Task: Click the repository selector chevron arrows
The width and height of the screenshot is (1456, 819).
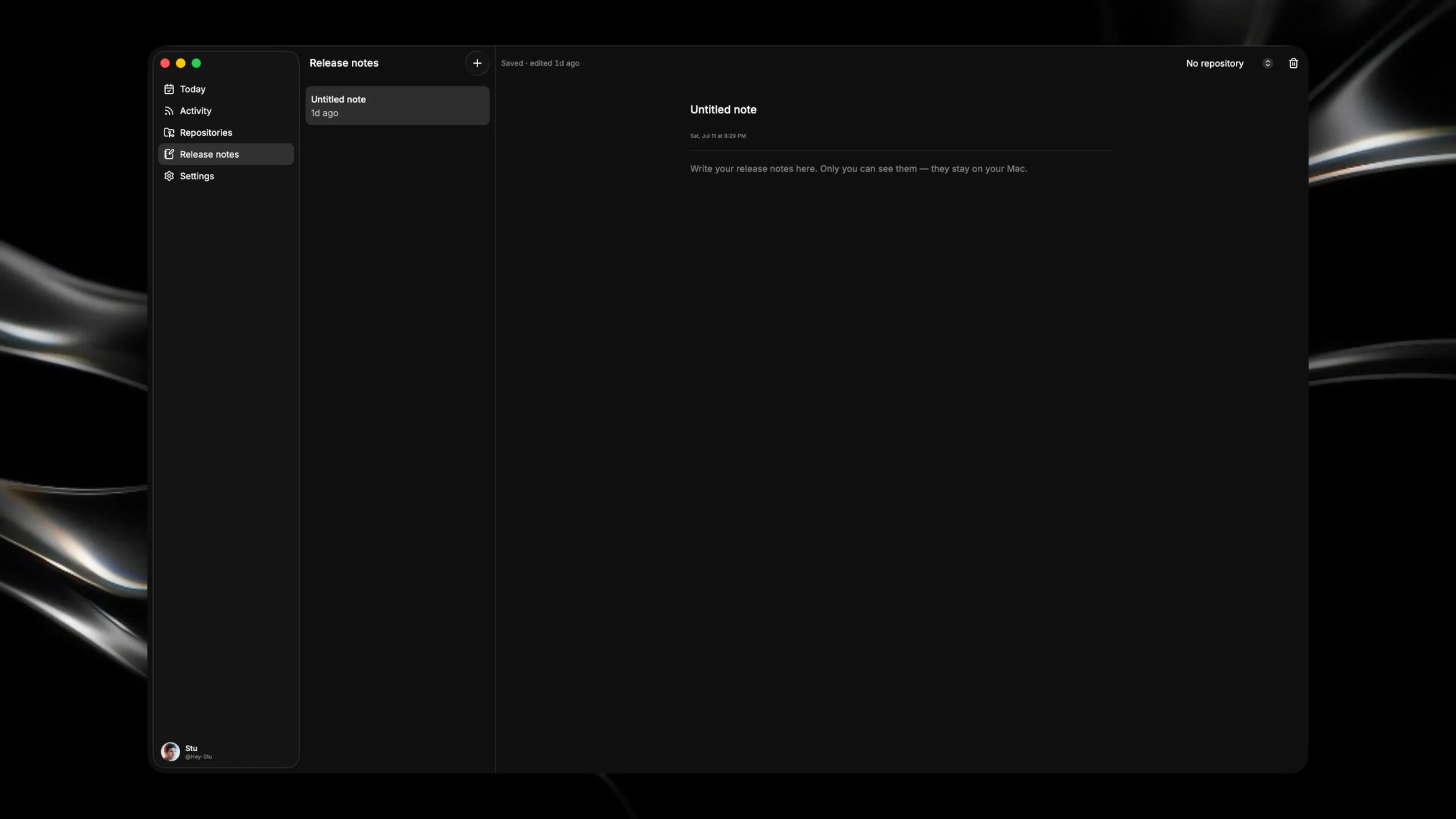Action: pos(1267,63)
